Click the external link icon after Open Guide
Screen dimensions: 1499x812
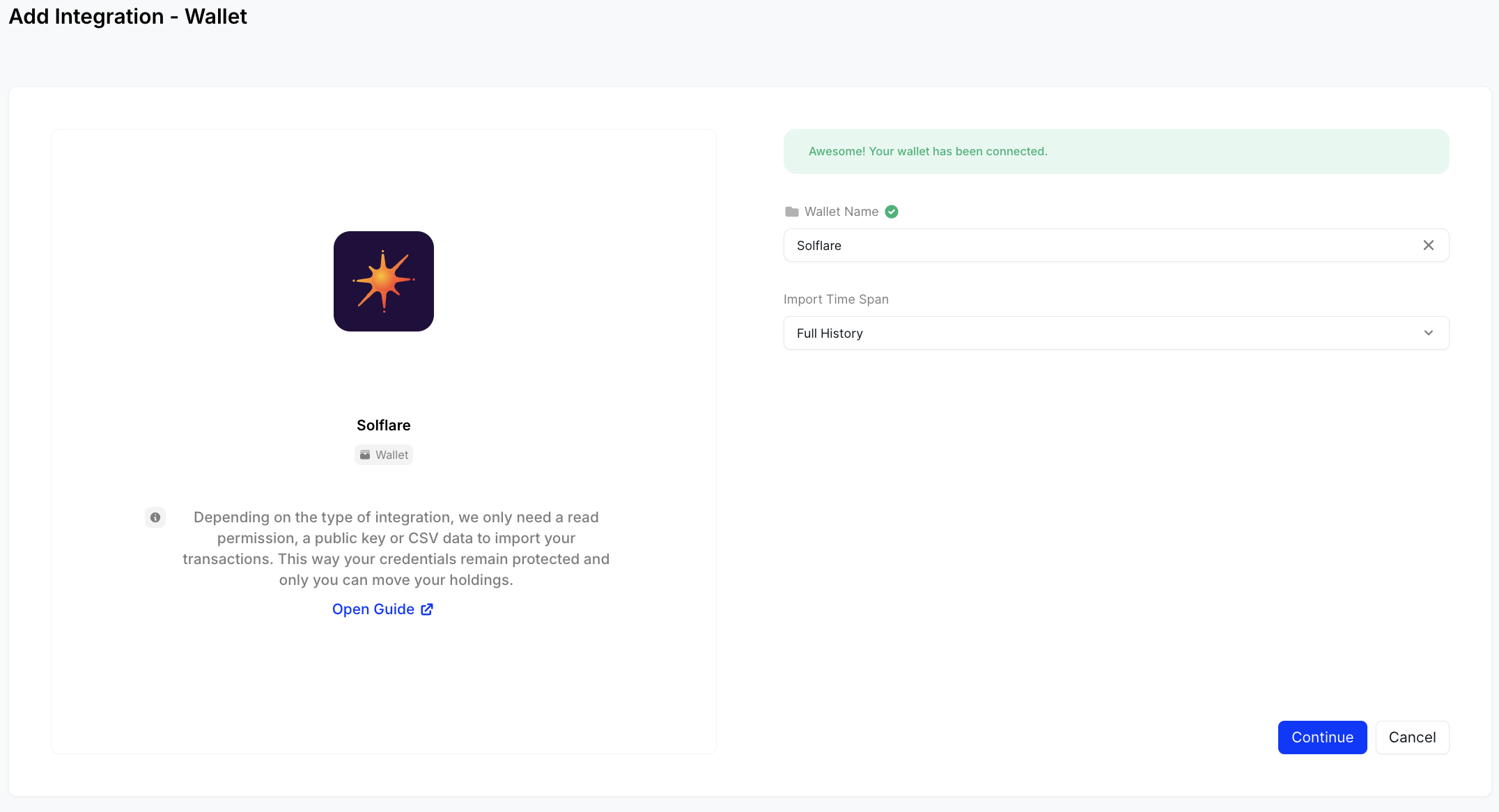coord(427,609)
